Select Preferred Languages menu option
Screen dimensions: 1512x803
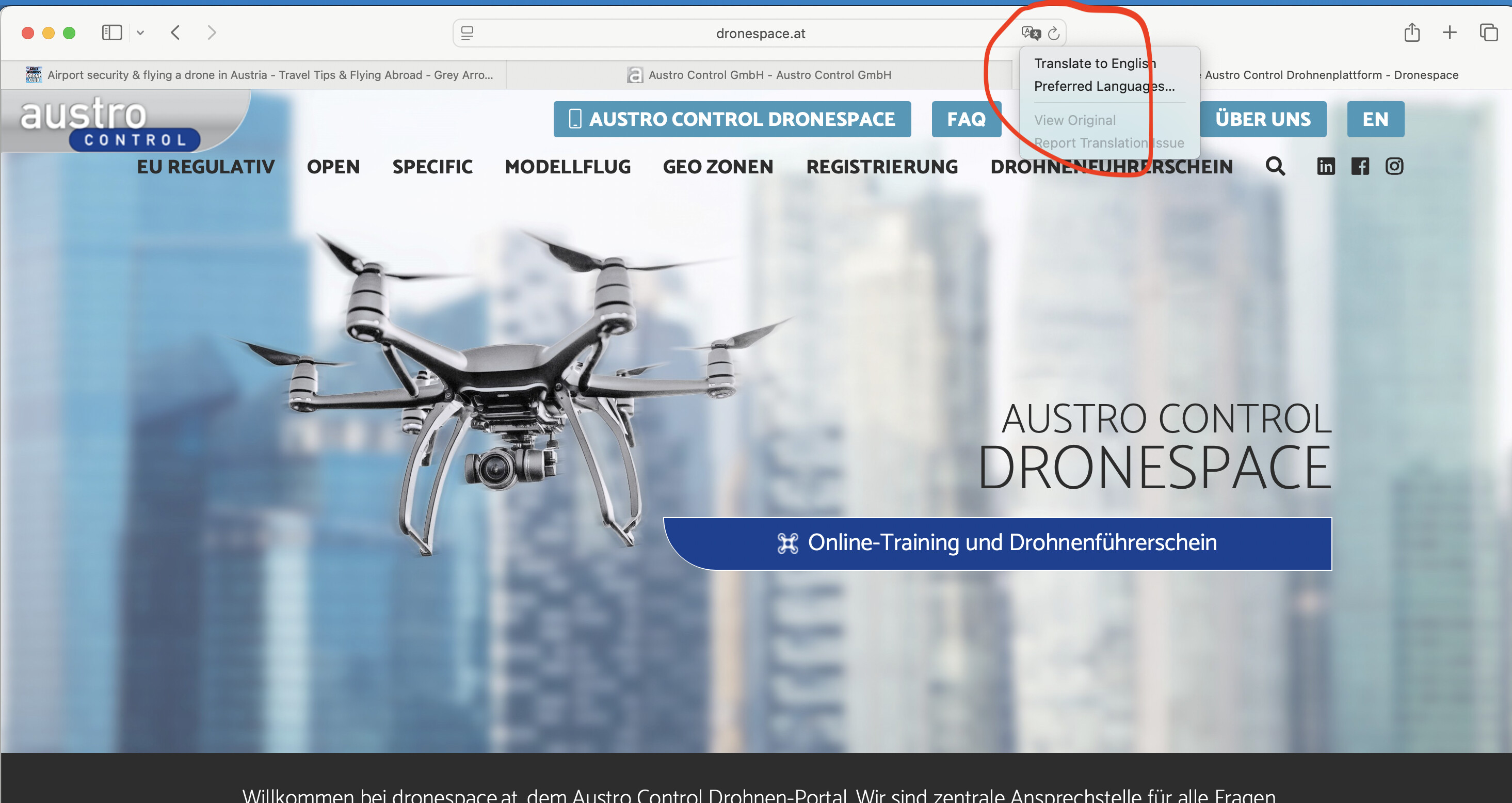[1103, 86]
